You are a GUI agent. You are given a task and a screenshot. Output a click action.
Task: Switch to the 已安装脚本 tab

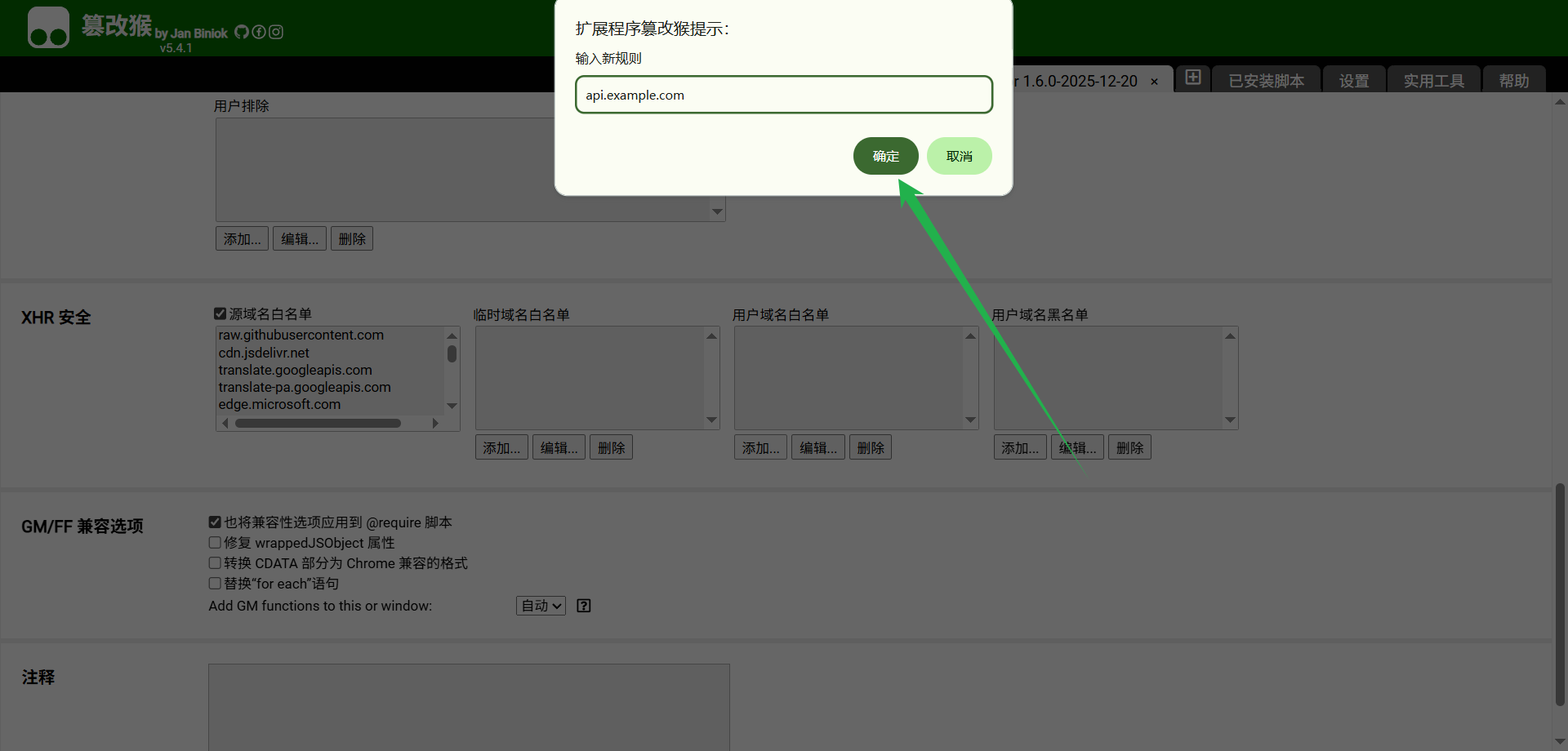coord(1266,81)
